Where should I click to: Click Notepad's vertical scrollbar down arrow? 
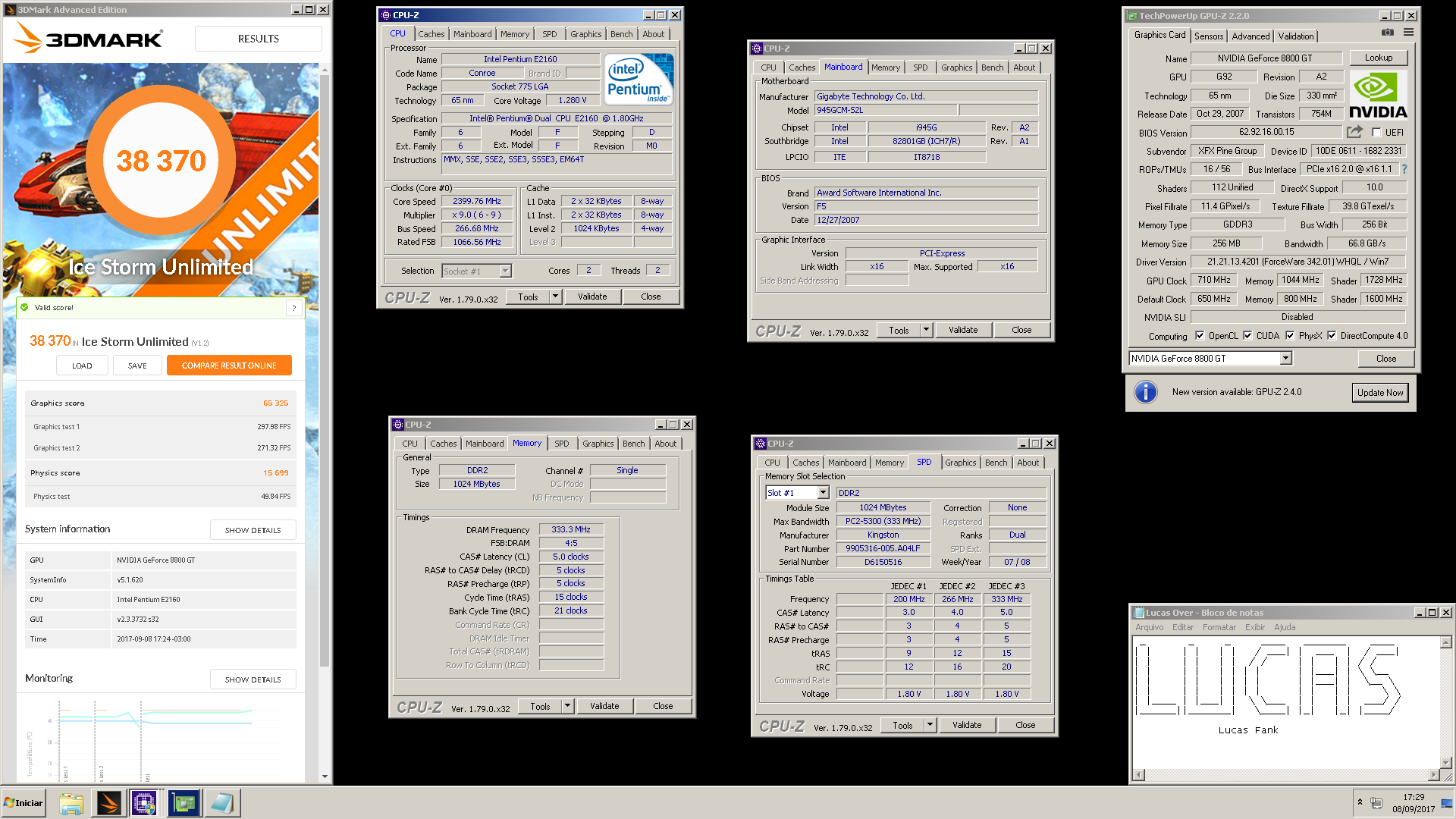point(1445,762)
